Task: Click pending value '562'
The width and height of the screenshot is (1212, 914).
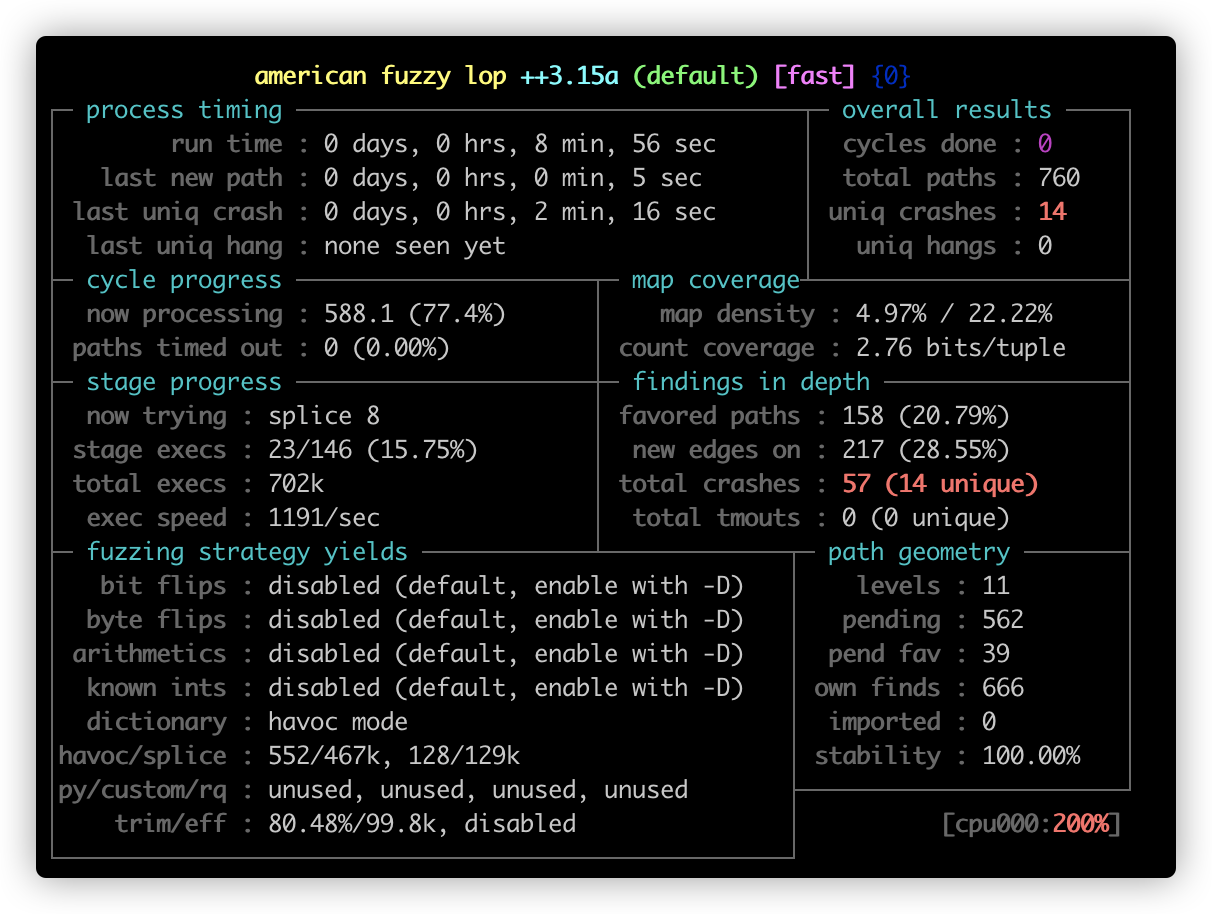Action: (x=1003, y=620)
